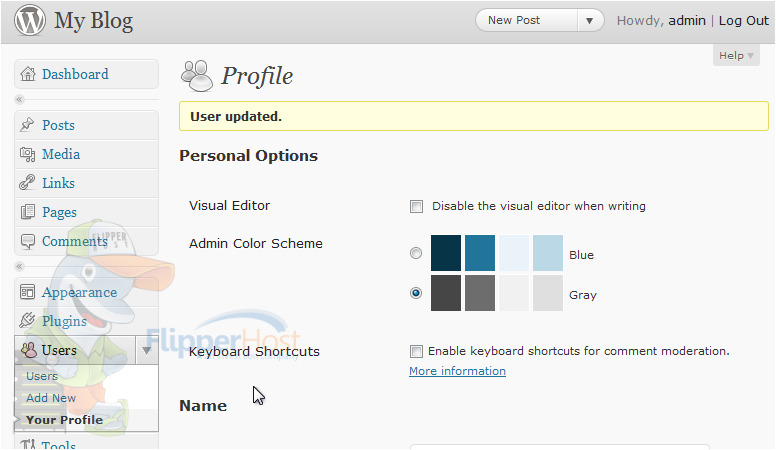
Task: Click the My Blog site title
Action: [x=94, y=21]
